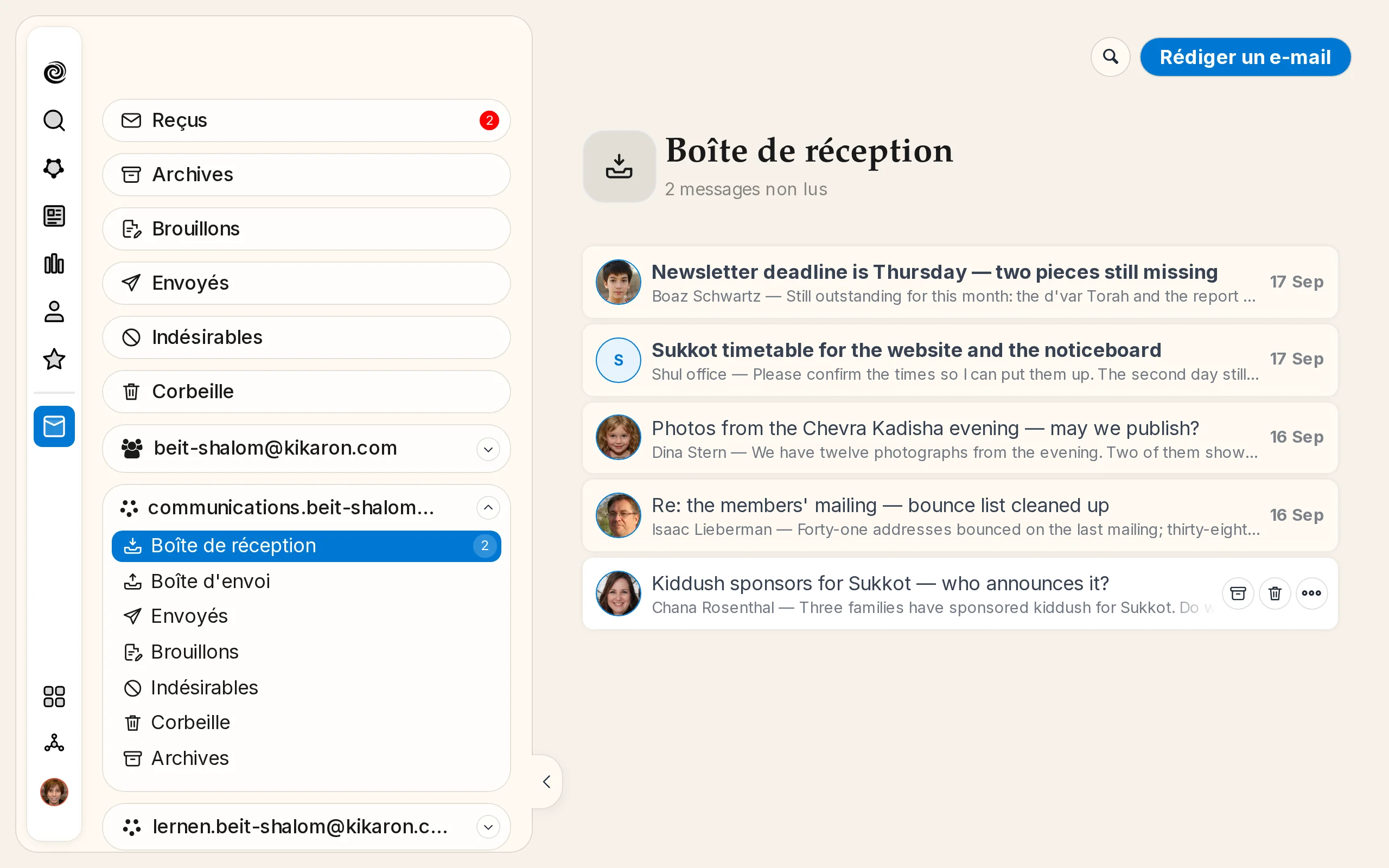Delete the Kiddush sponsors for Sukkot message
Viewport: 1389px width, 868px height.
pos(1275,593)
